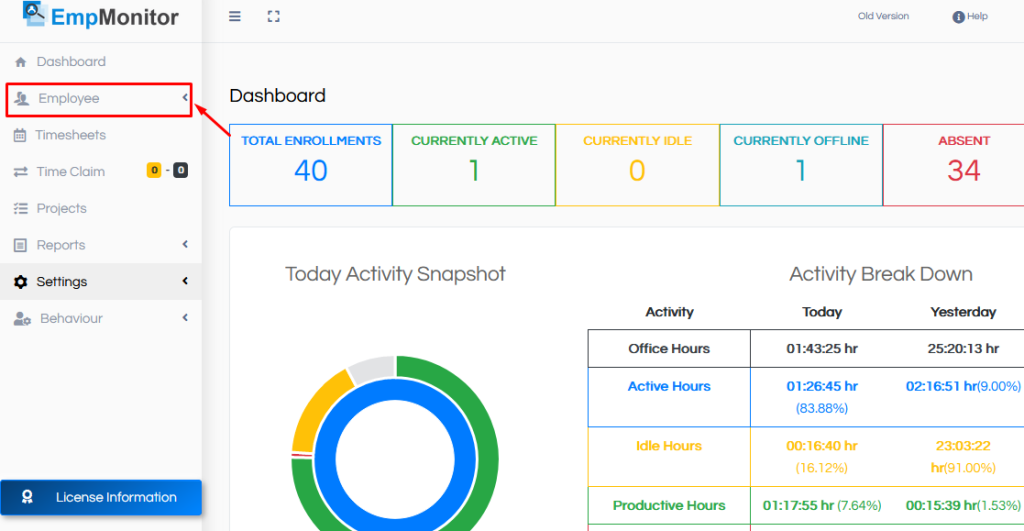Image resolution: width=1024 pixels, height=531 pixels.
Task: Open the Absent card
Action: [x=954, y=165]
